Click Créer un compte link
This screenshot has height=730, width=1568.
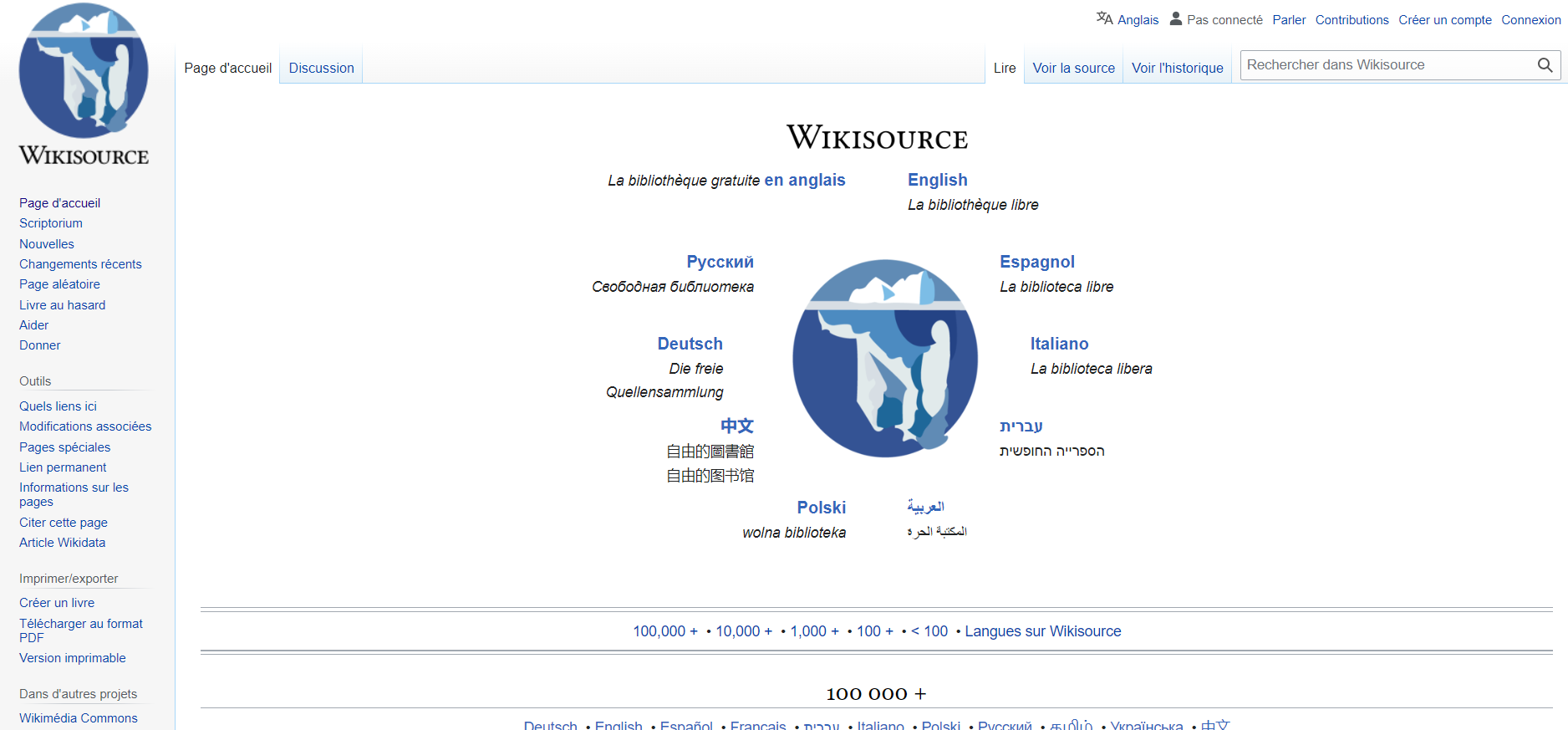click(1444, 20)
